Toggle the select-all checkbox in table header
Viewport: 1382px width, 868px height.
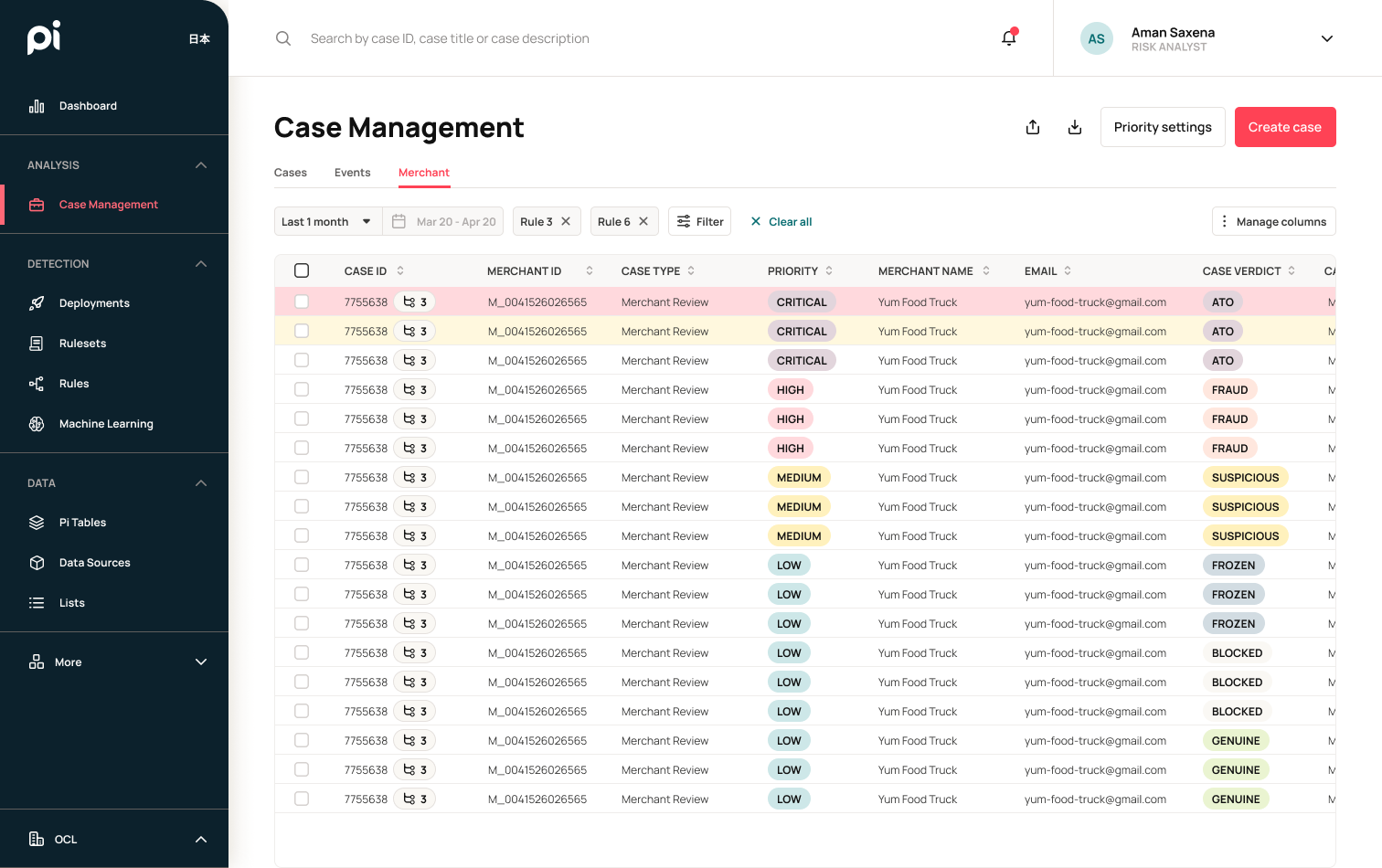click(302, 270)
